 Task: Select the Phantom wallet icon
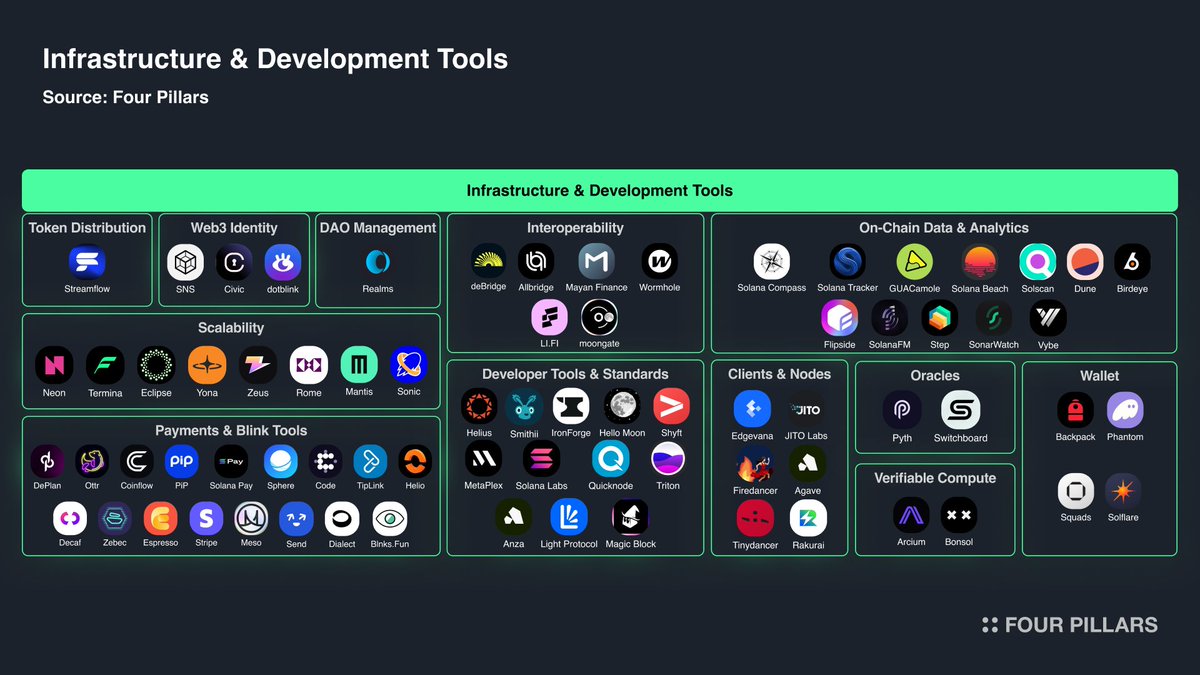tap(1125, 410)
